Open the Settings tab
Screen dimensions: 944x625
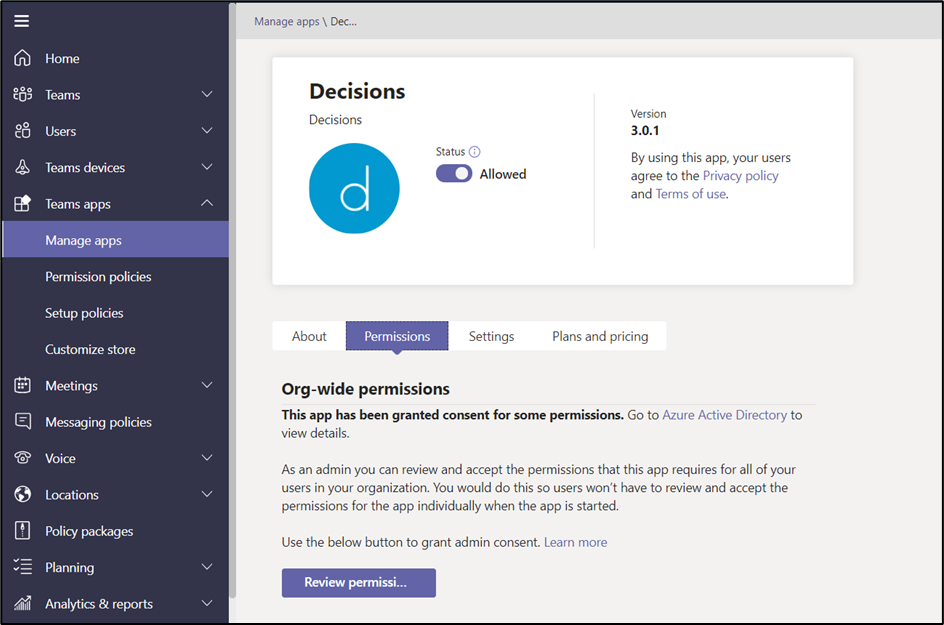point(491,336)
